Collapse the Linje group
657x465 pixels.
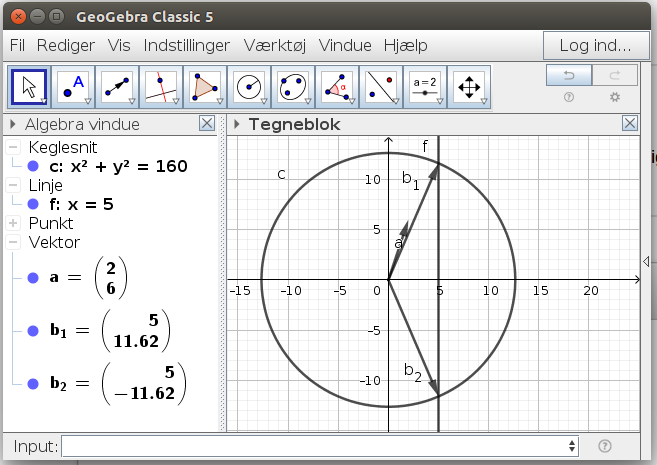point(13,185)
